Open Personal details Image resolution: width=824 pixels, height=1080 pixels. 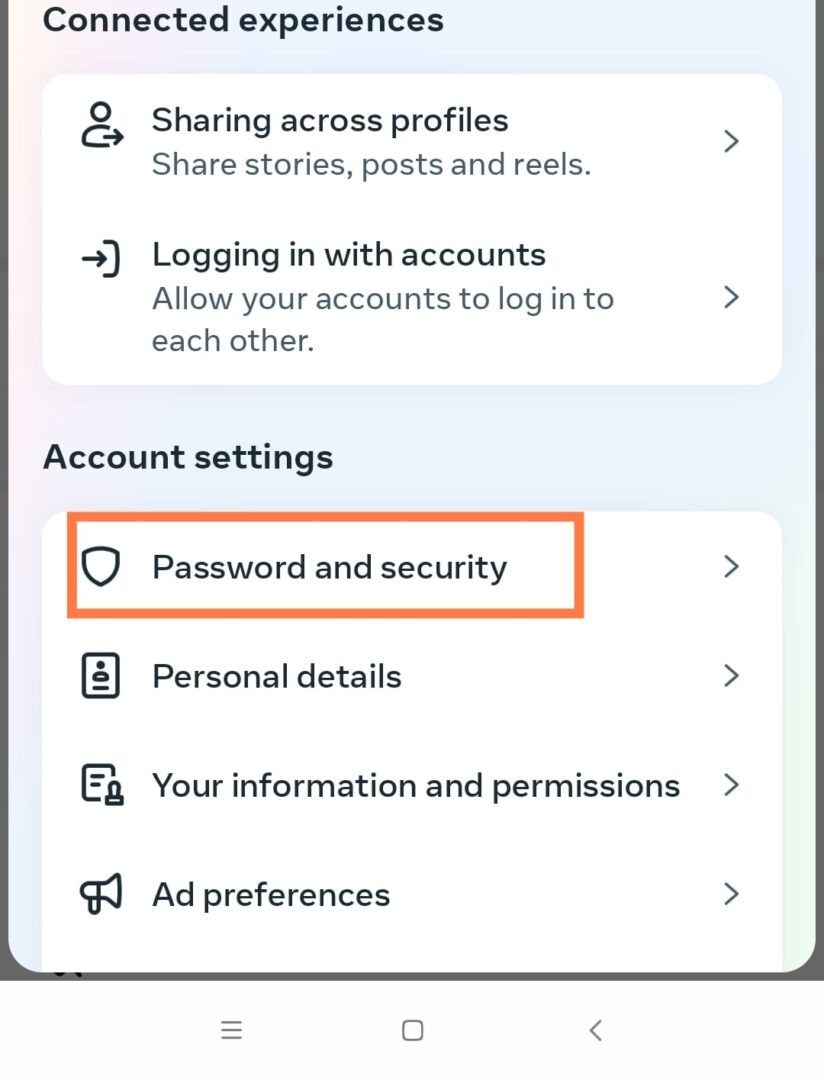[277, 675]
